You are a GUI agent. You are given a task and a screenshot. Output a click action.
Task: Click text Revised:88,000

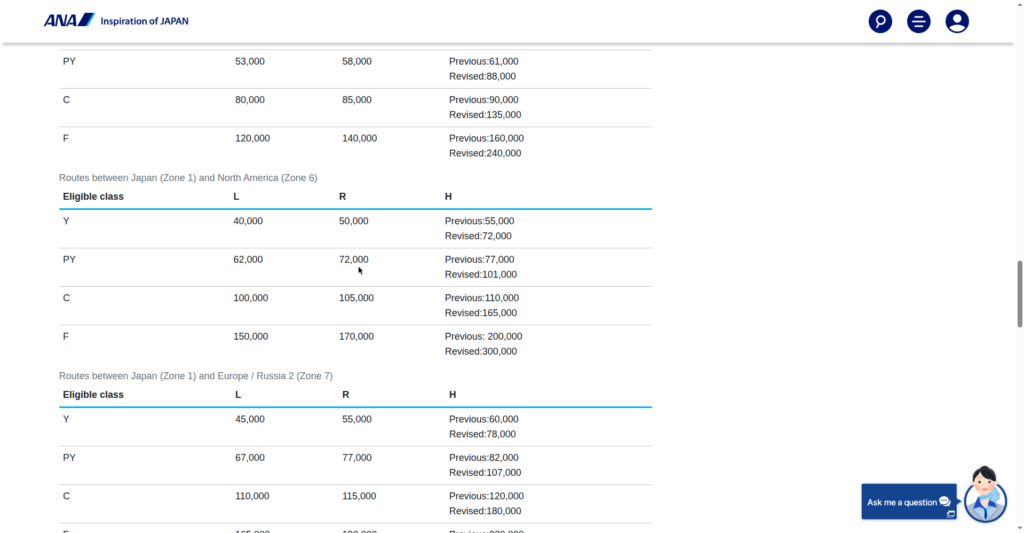(x=483, y=76)
